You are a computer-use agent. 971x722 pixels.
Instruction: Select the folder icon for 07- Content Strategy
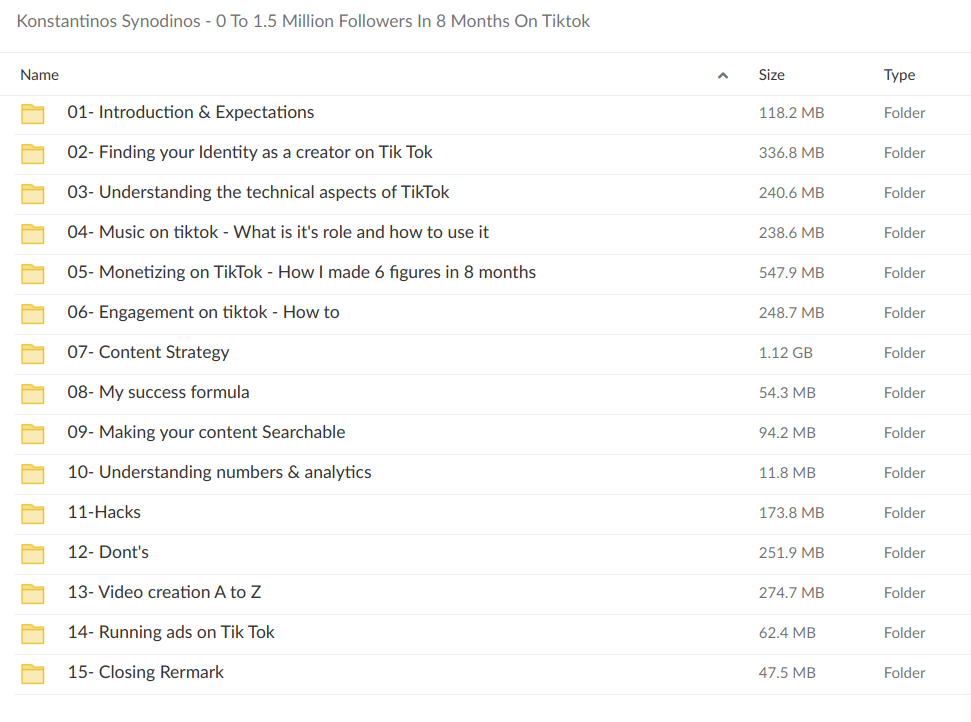33,353
